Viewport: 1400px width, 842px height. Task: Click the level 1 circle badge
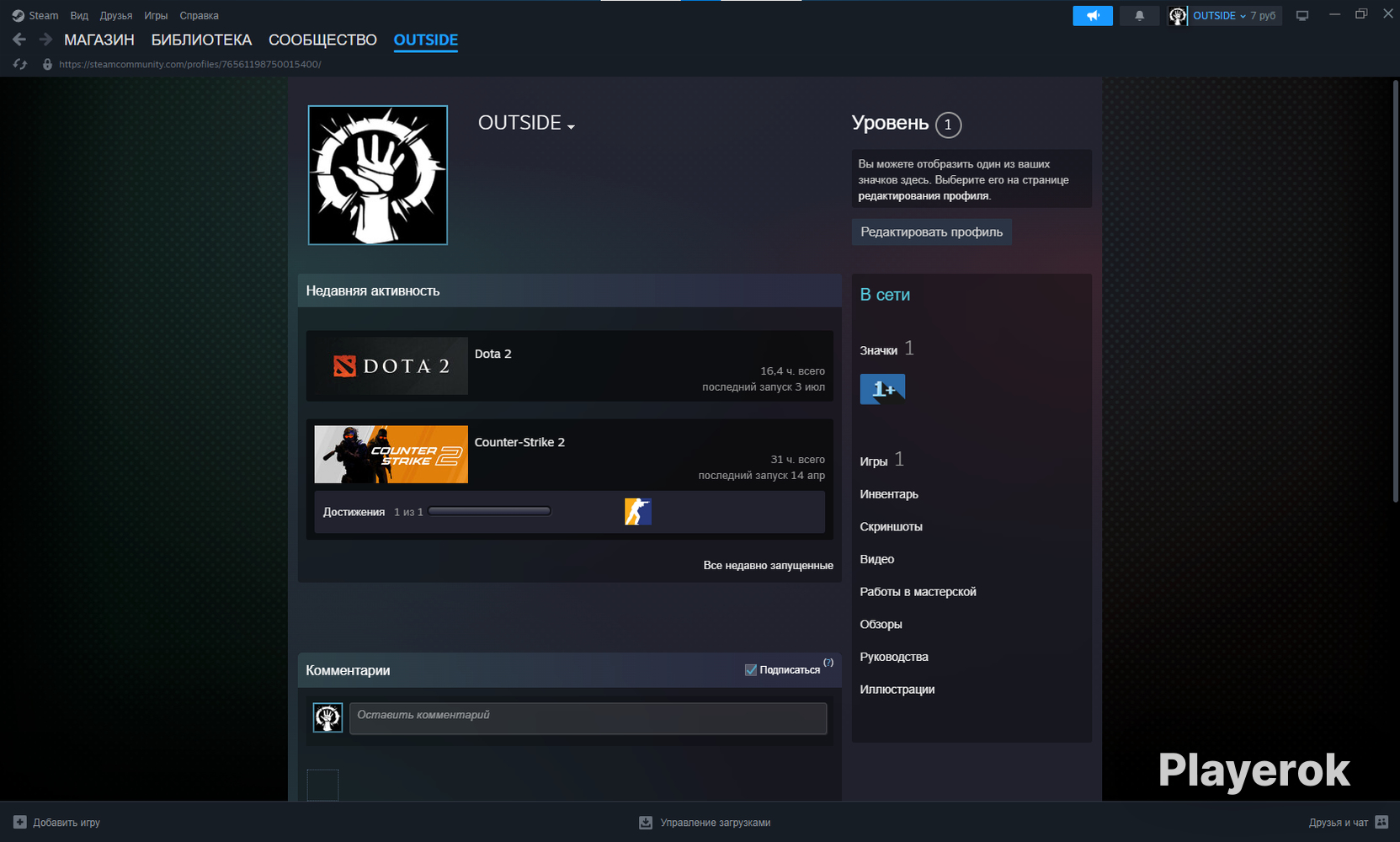coord(948,125)
